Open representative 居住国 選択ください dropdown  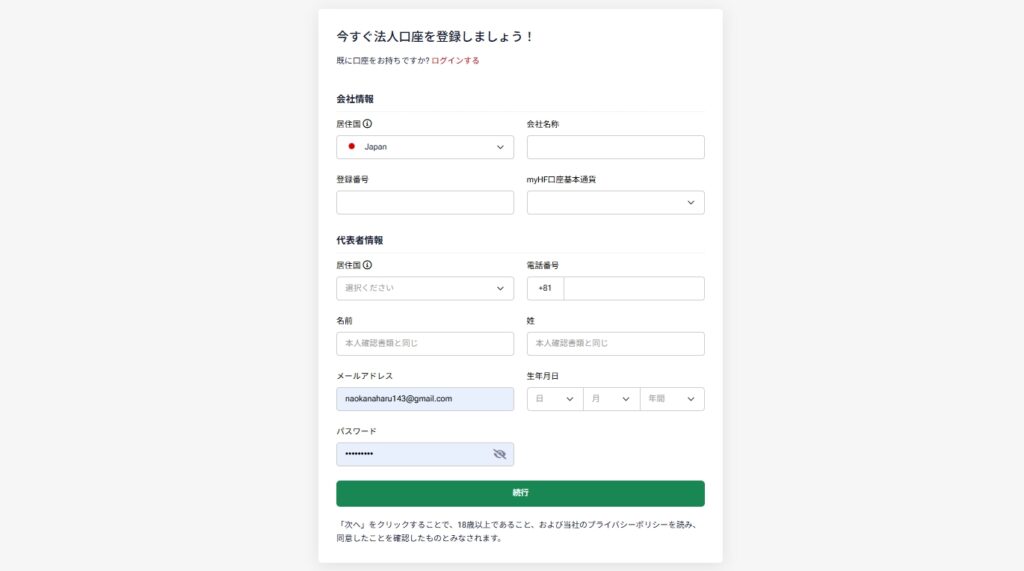[x=425, y=288]
